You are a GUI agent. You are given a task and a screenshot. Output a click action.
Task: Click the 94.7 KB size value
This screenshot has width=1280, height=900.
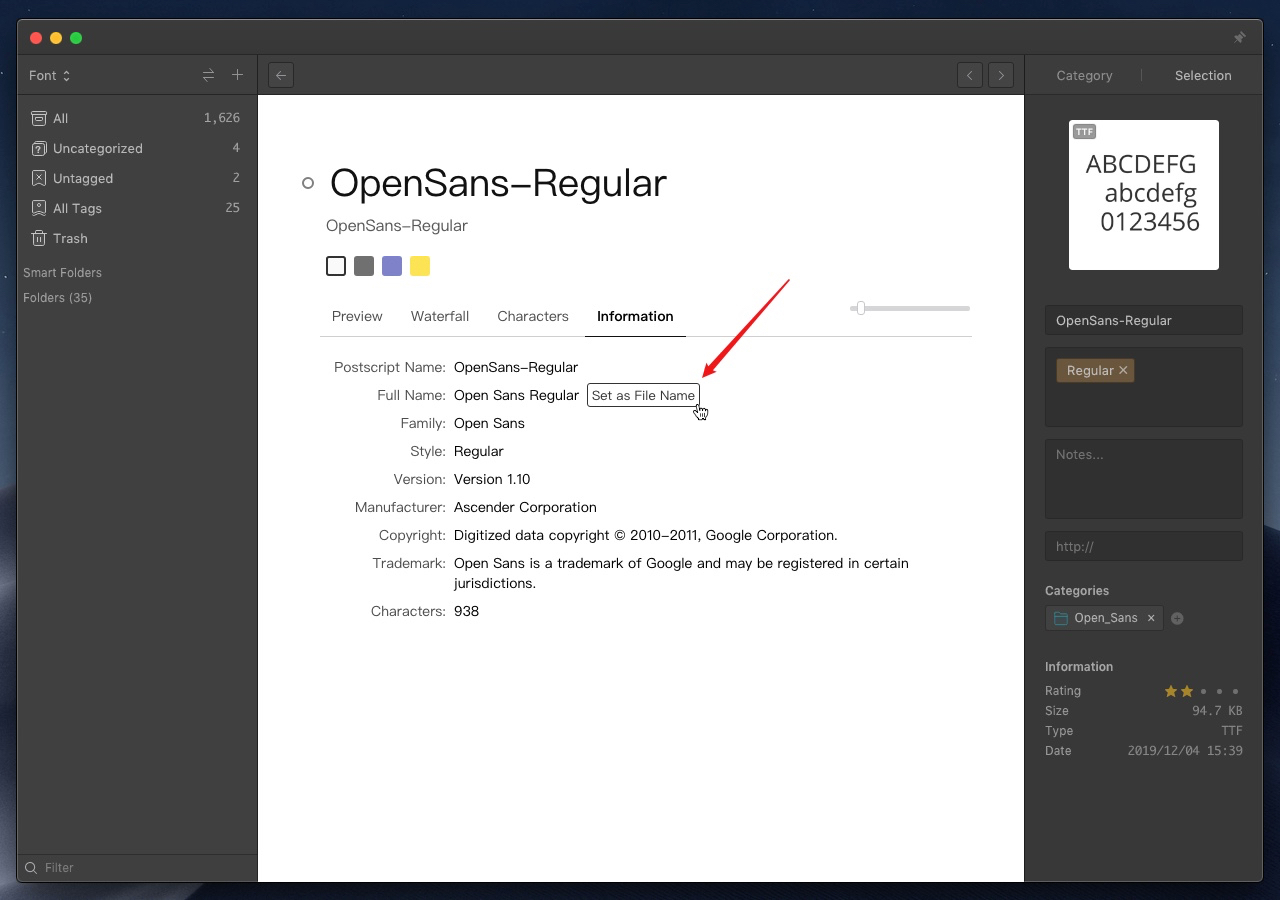pyautogui.click(x=1217, y=711)
